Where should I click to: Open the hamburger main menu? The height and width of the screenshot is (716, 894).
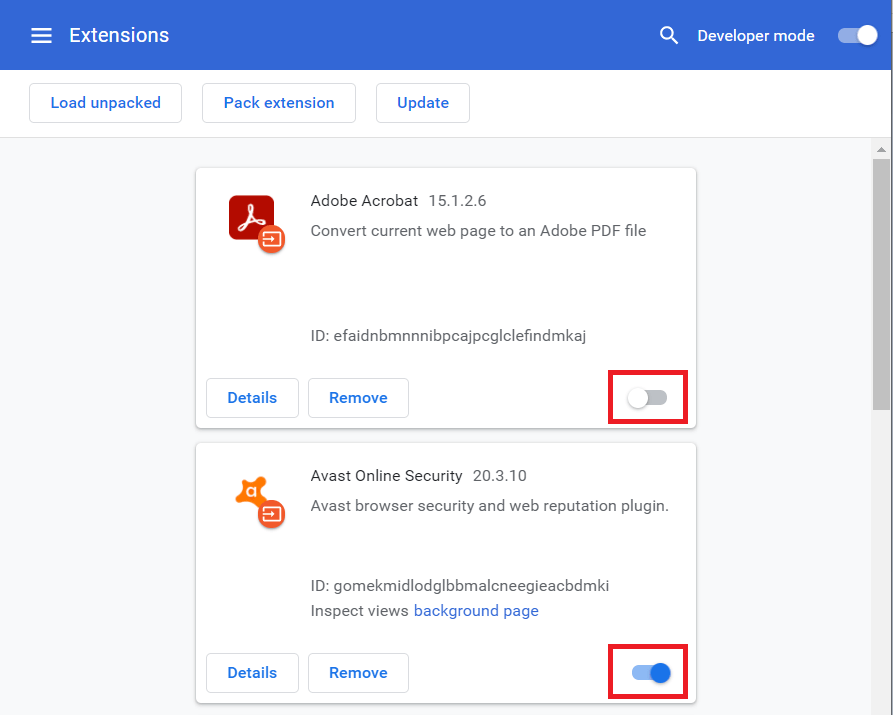point(41,35)
